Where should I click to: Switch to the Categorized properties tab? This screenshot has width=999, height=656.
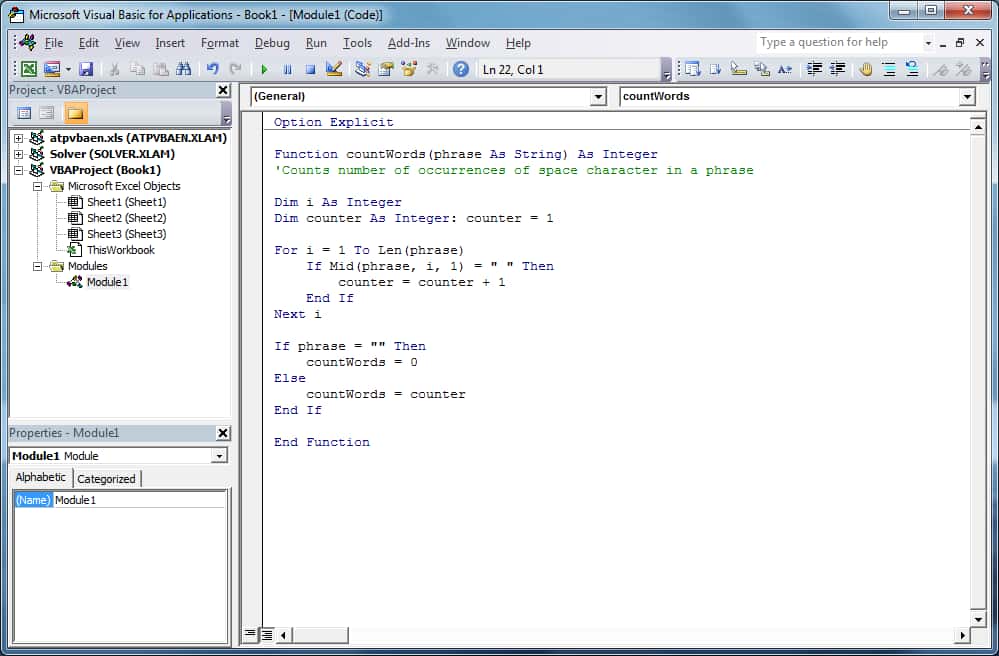[106, 479]
